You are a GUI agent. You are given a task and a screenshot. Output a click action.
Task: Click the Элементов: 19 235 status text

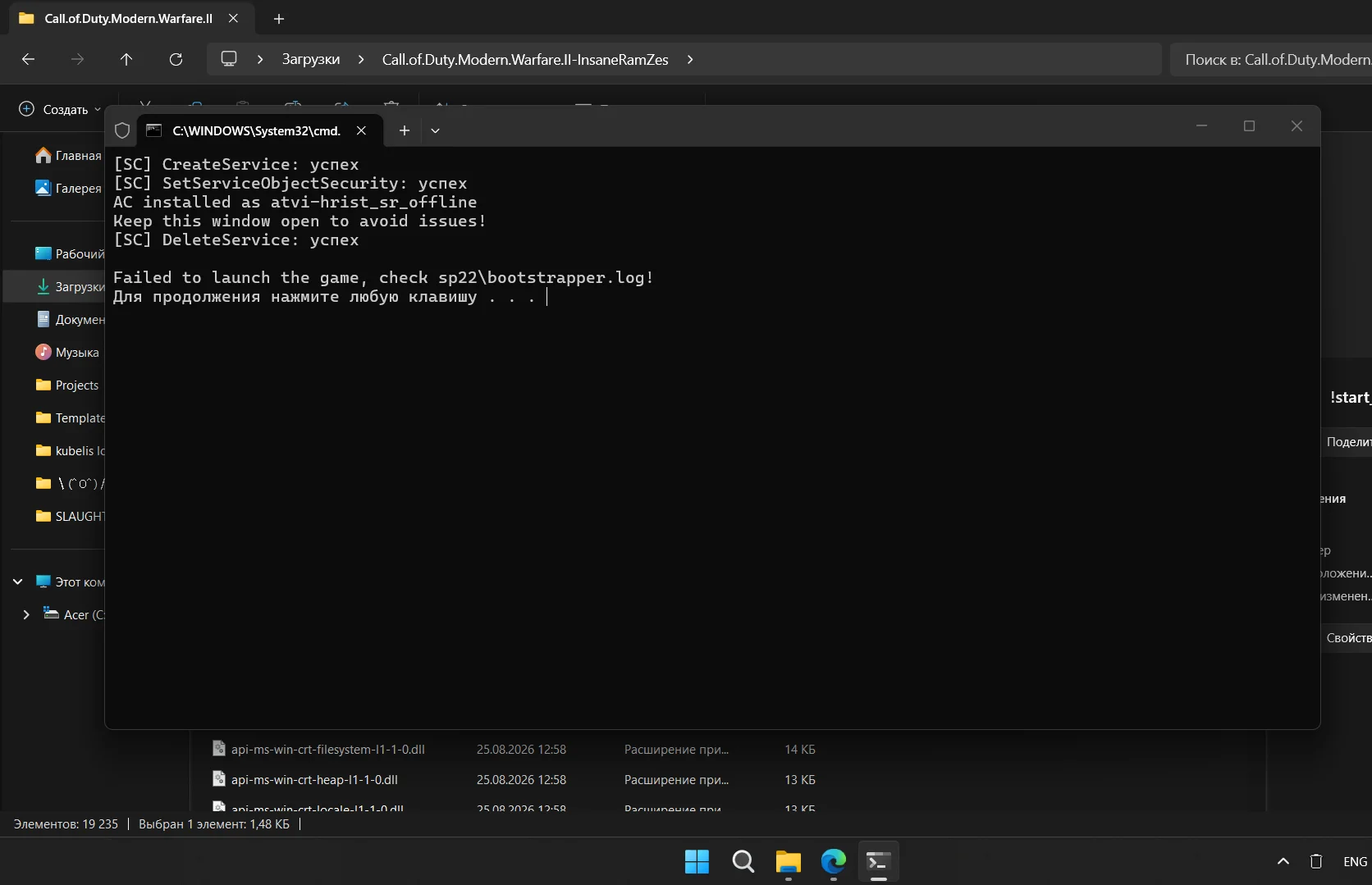pos(66,823)
